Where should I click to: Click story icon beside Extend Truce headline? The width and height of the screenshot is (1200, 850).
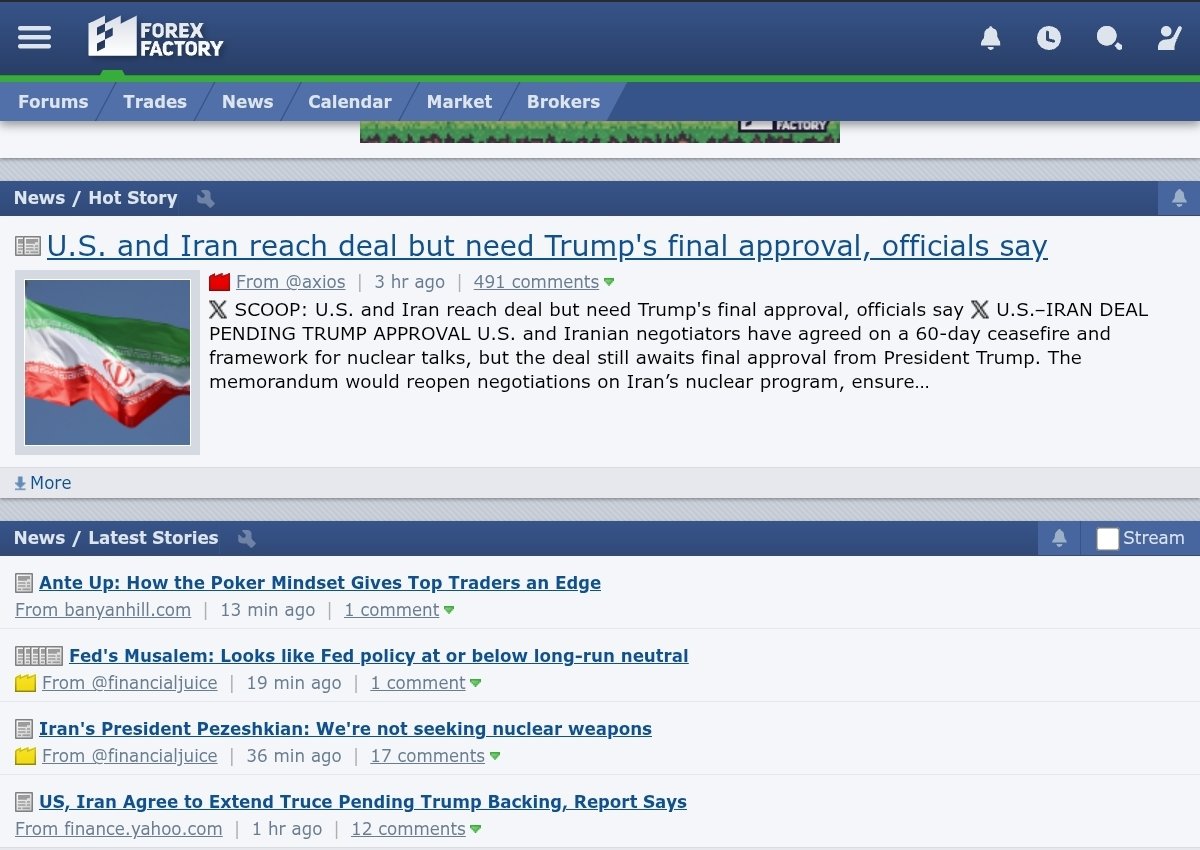(24, 802)
